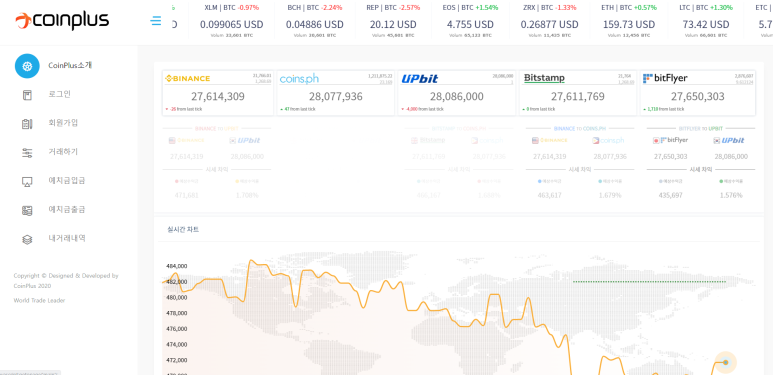Screen dimensions: 773x375
Task: Select the 435,697 price difference value
Action: 670,195
